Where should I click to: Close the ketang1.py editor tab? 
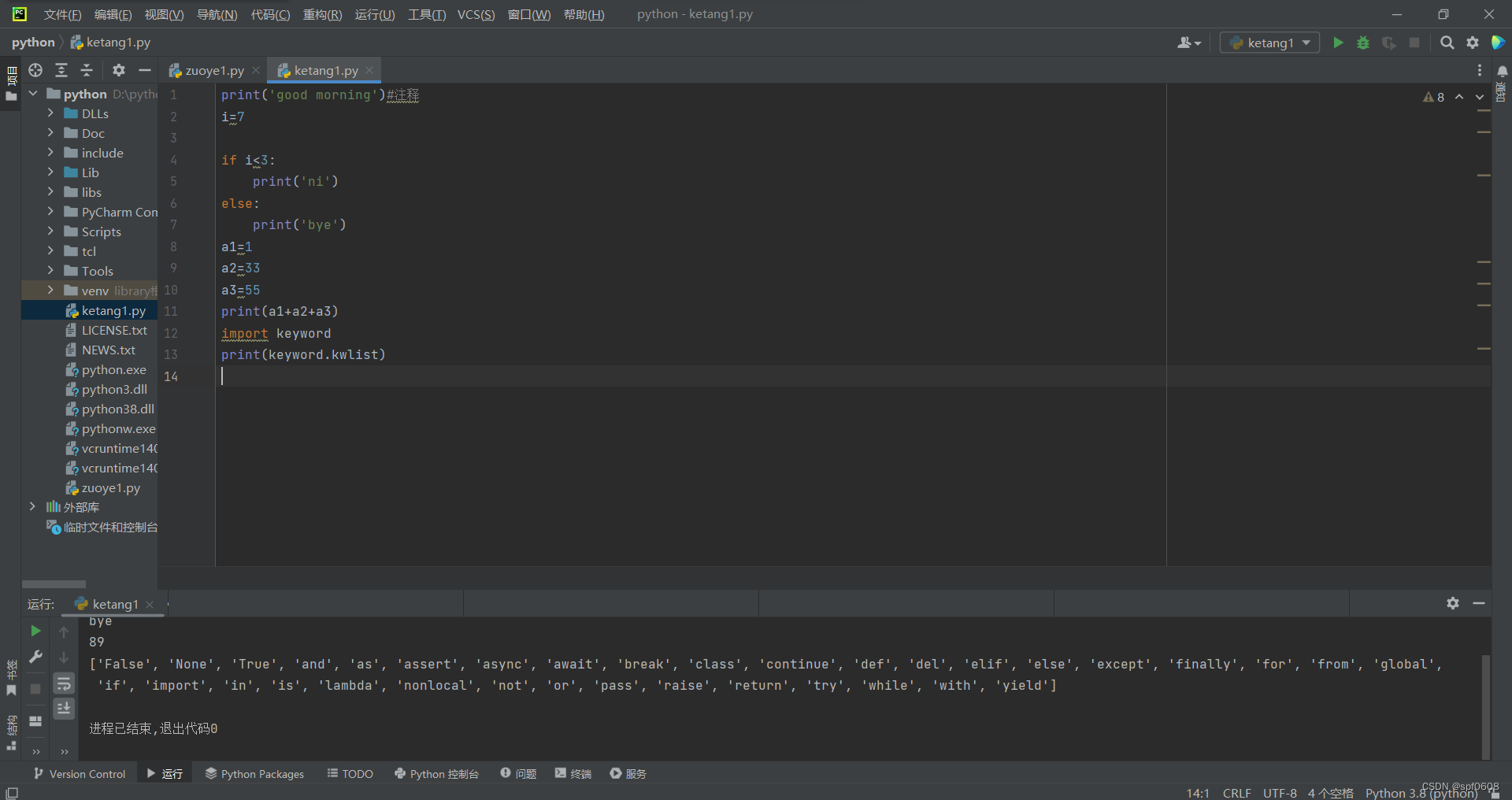point(369,70)
